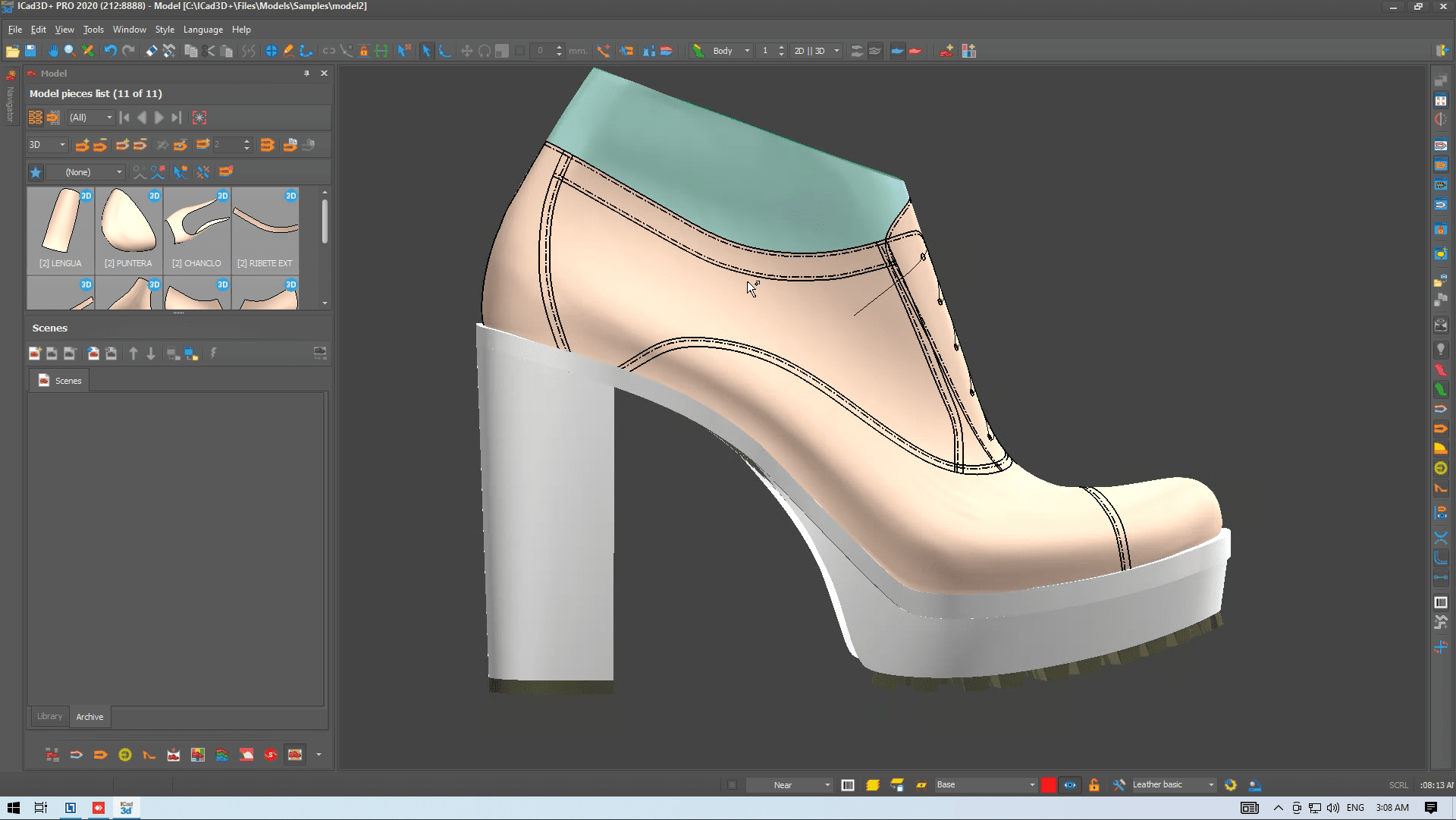Click the Save disk icon in toolbar
The height and width of the screenshot is (820, 1456).
(30, 51)
